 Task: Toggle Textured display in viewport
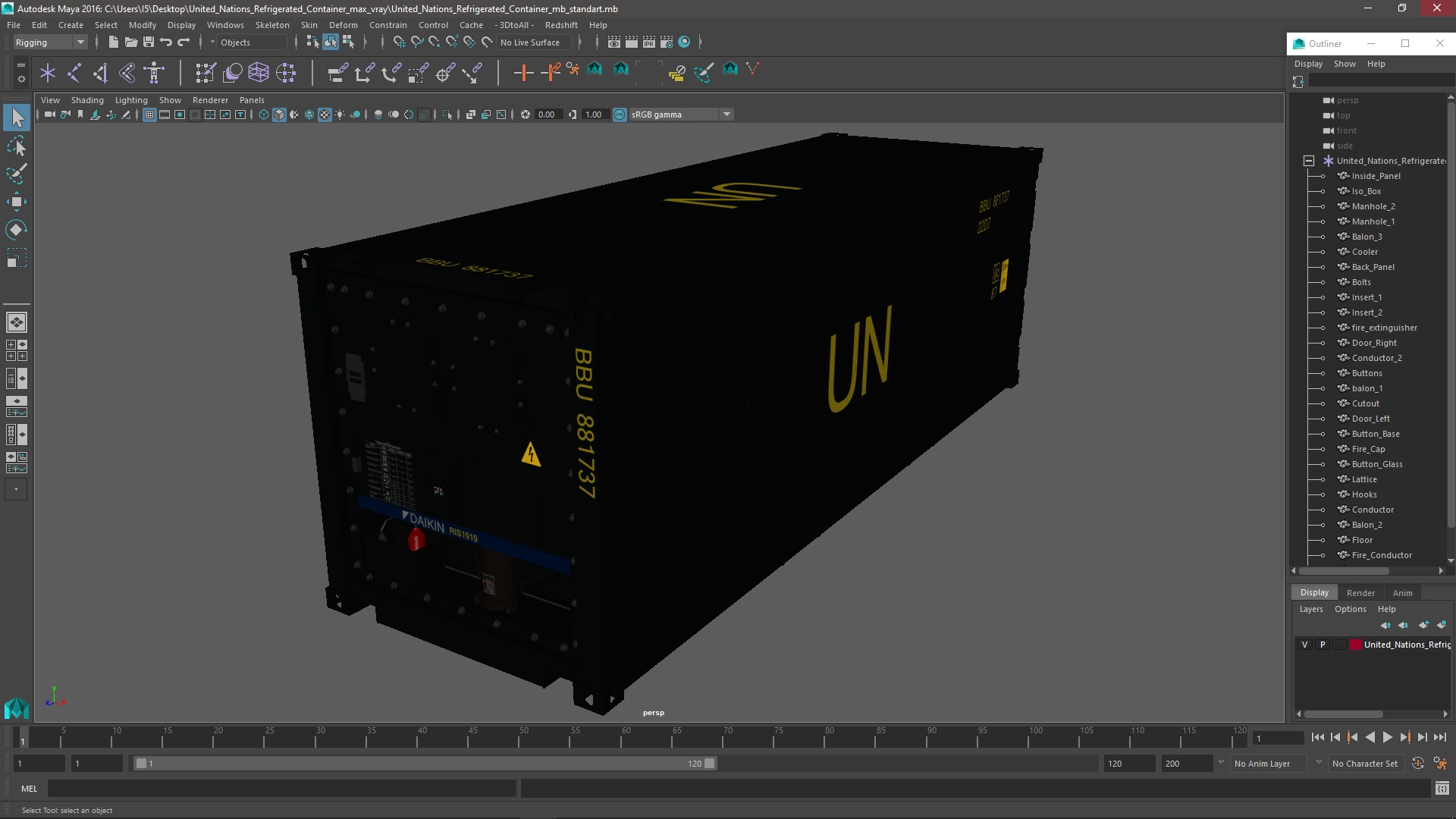tap(325, 115)
